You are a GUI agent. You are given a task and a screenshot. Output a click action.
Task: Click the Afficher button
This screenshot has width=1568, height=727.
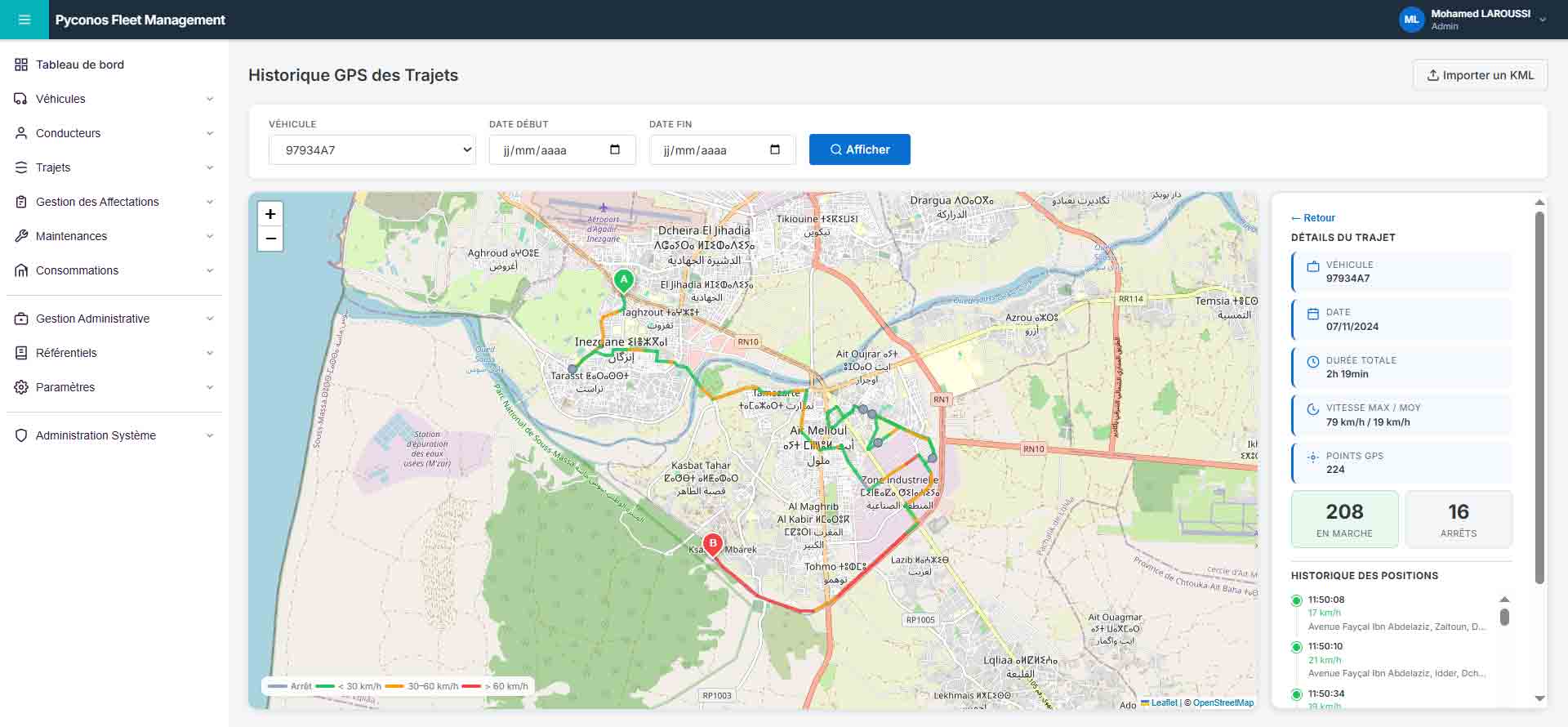tap(860, 149)
